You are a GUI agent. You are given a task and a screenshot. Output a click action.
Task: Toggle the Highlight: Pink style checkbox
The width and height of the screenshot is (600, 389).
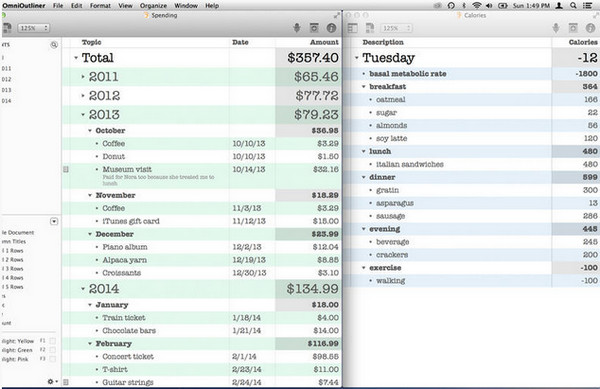click(x=52, y=359)
